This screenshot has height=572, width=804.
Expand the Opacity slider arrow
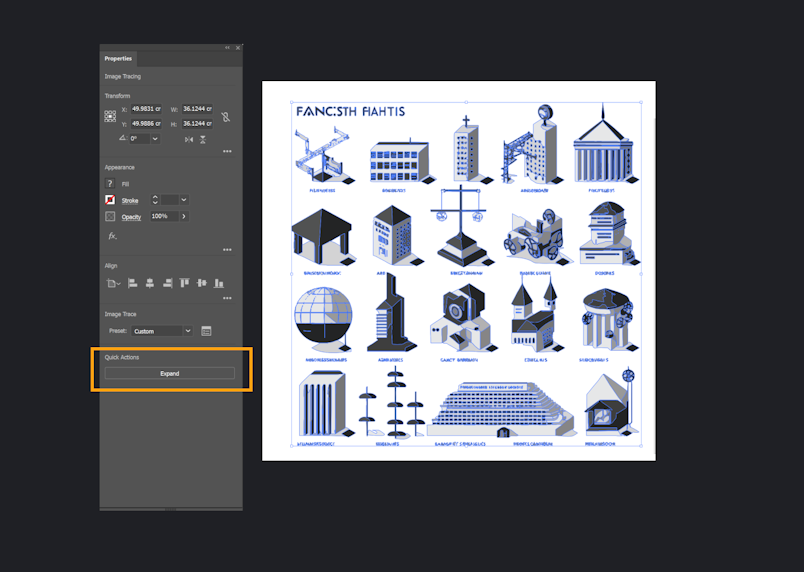click(184, 216)
